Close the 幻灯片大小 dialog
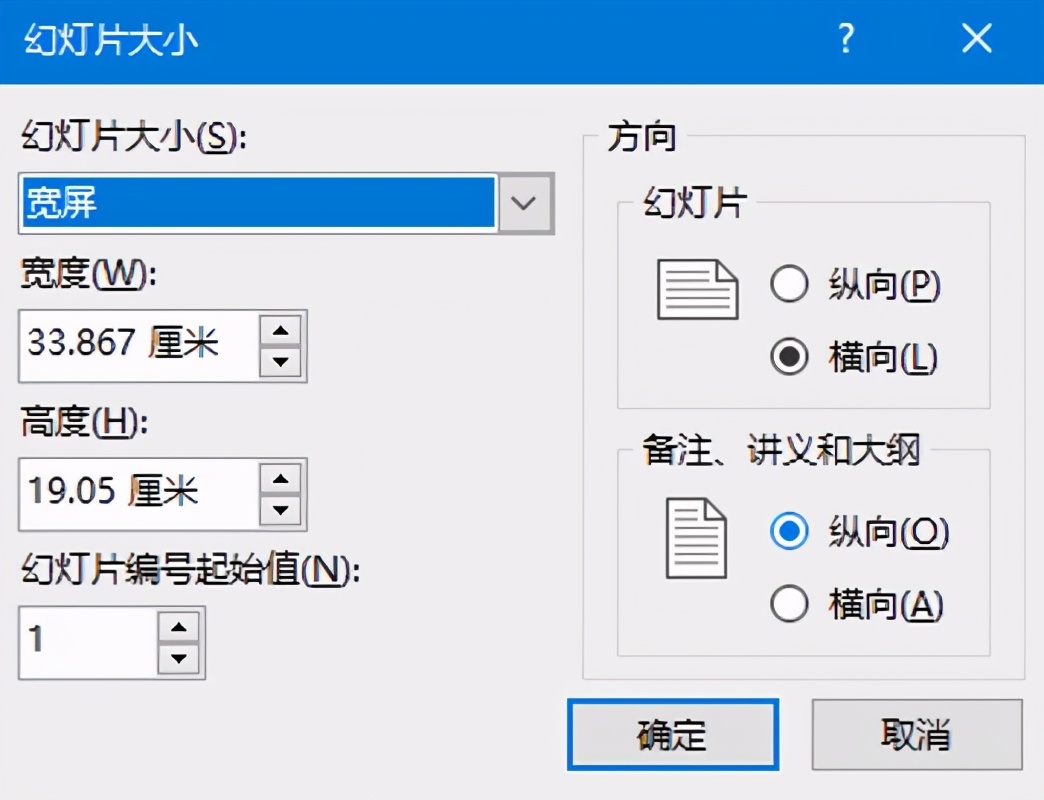Viewport: 1044px width, 800px height. pyautogui.click(x=976, y=40)
